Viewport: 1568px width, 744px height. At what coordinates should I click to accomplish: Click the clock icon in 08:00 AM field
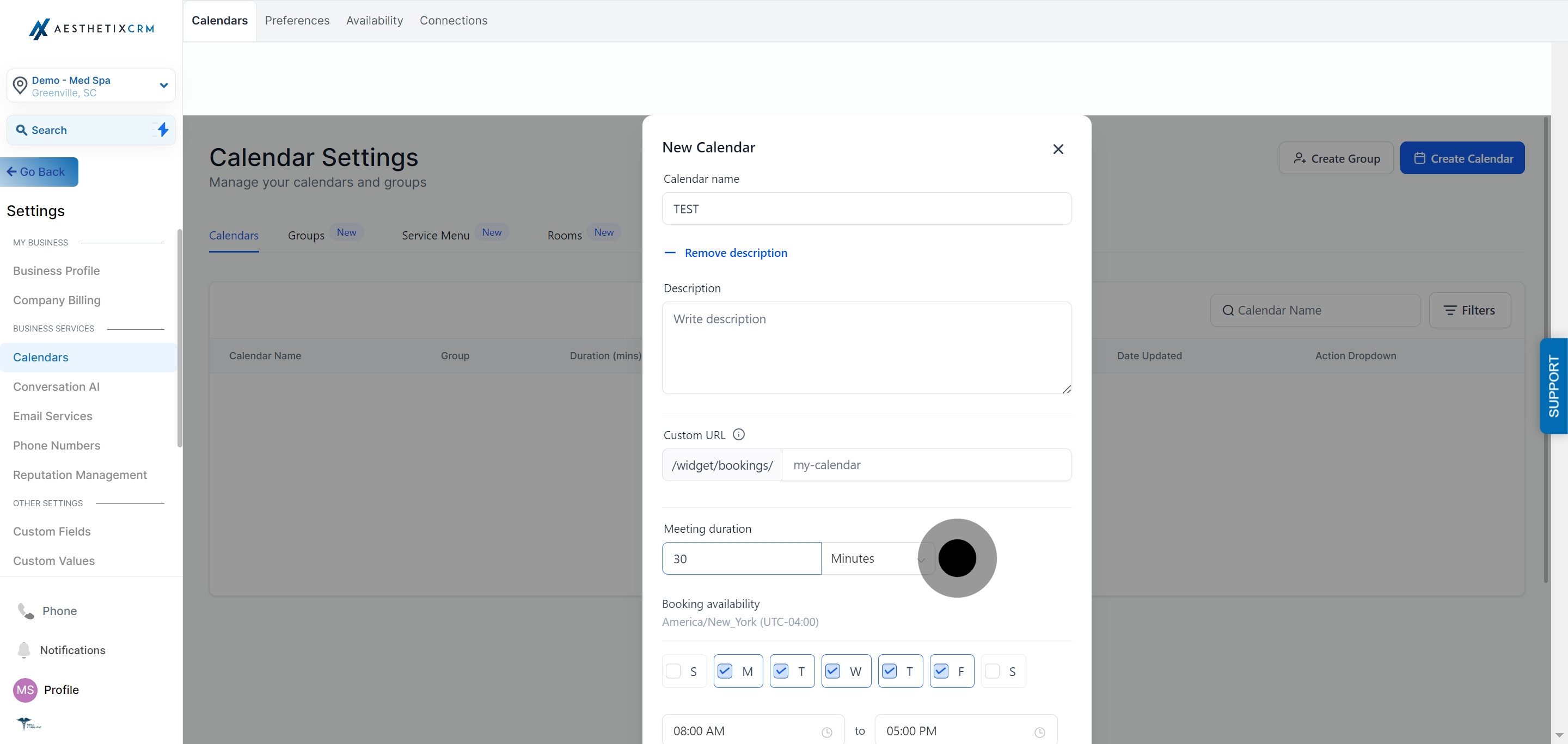(x=826, y=732)
